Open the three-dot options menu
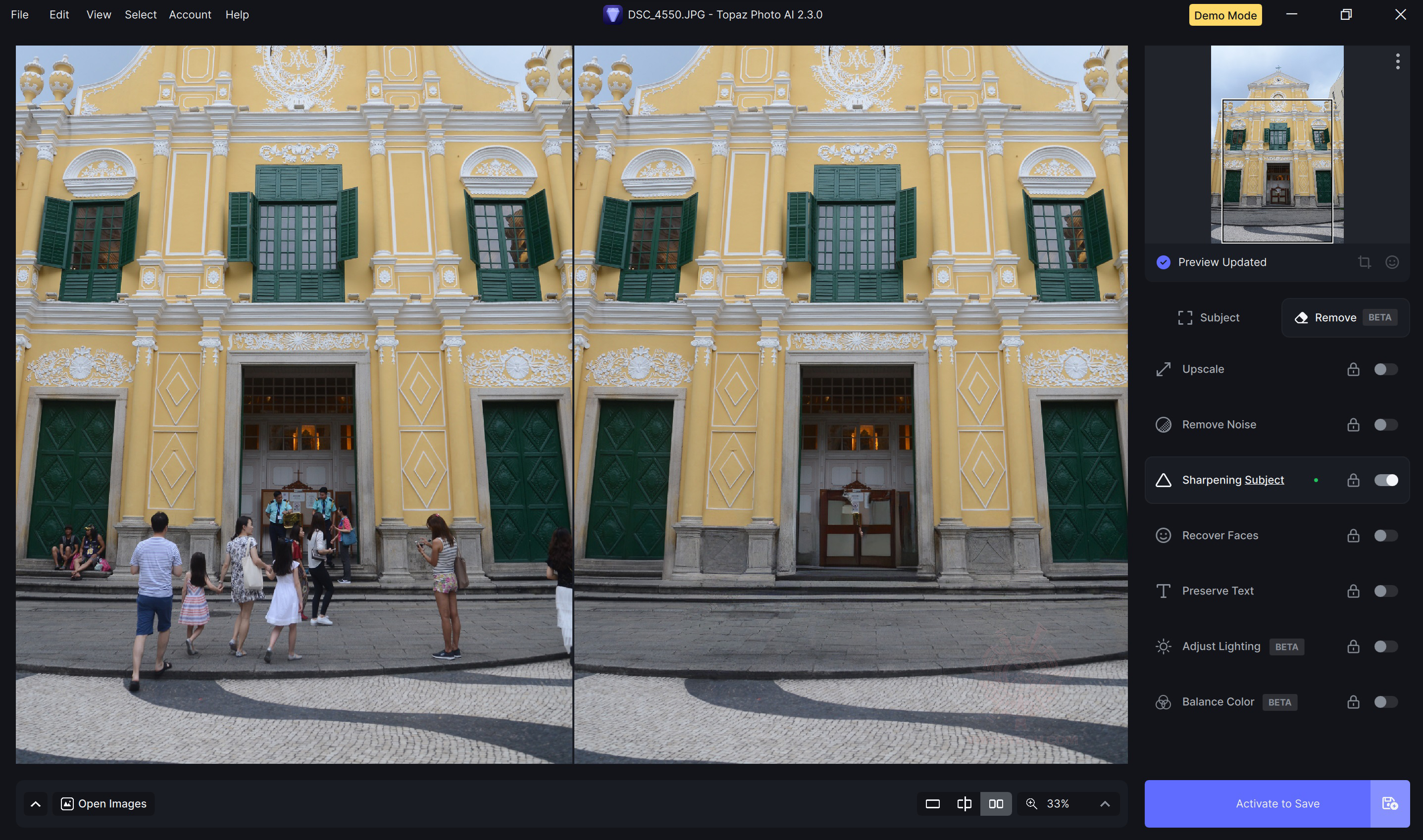Viewport: 1423px width, 840px height. point(1398,61)
